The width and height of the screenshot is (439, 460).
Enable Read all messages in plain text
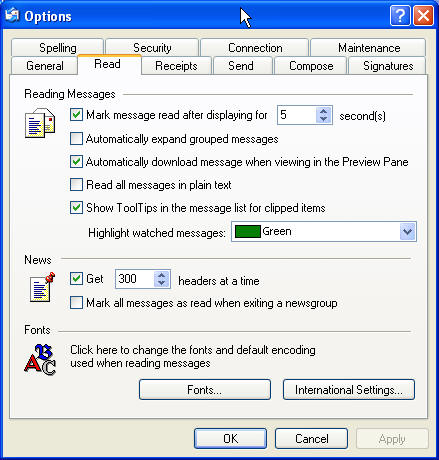76,184
